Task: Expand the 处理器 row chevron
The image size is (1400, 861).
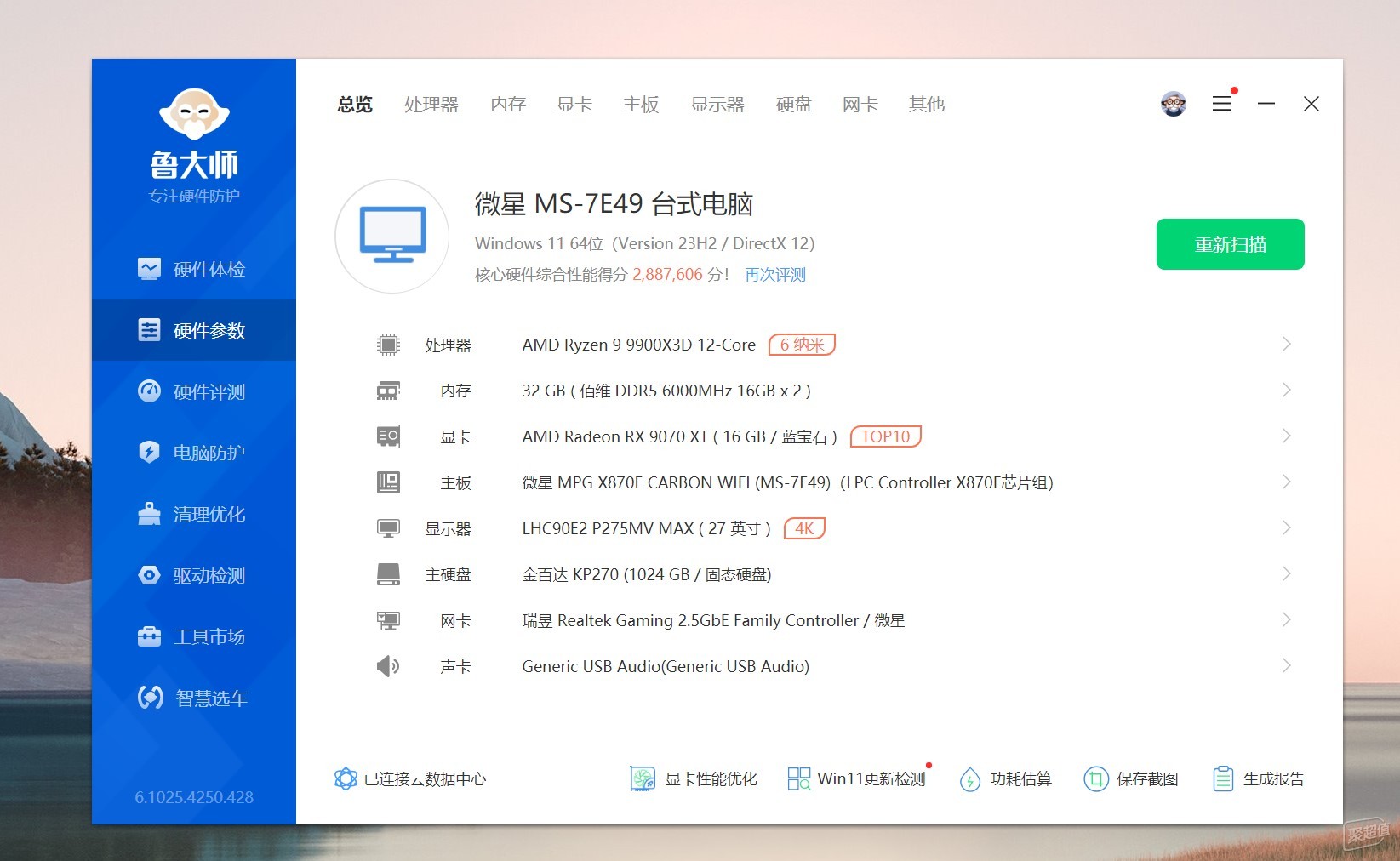Action: point(1286,344)
